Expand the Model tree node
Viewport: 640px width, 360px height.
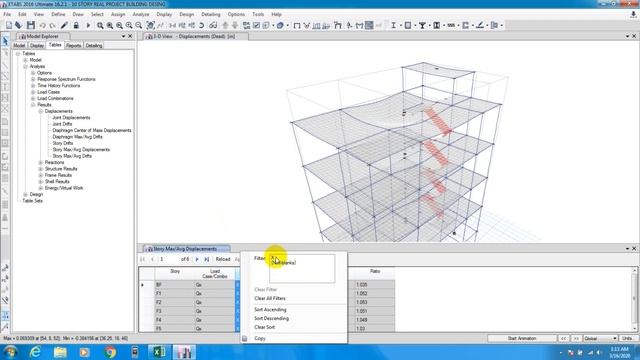[x=25, y=60]
